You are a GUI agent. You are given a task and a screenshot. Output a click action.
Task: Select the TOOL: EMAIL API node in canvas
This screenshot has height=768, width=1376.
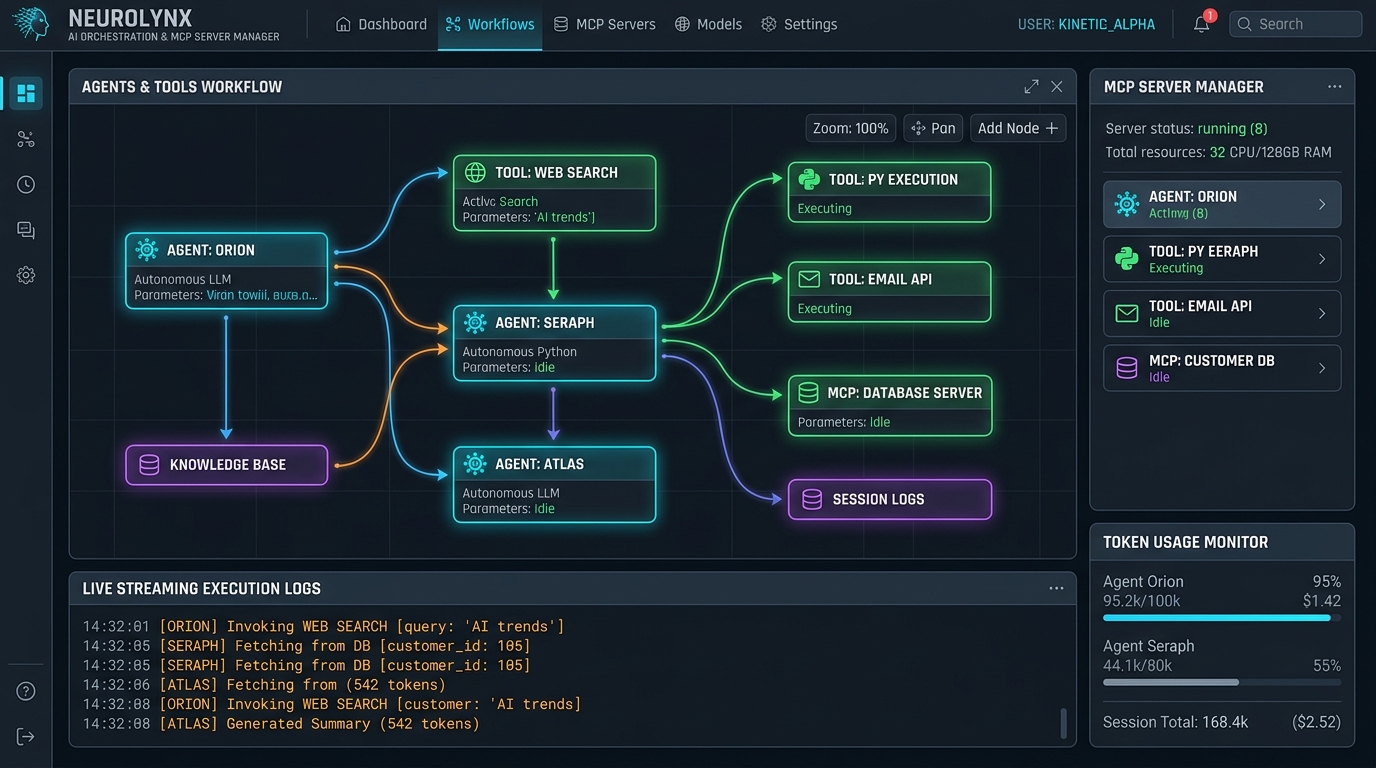pos(889,292)
